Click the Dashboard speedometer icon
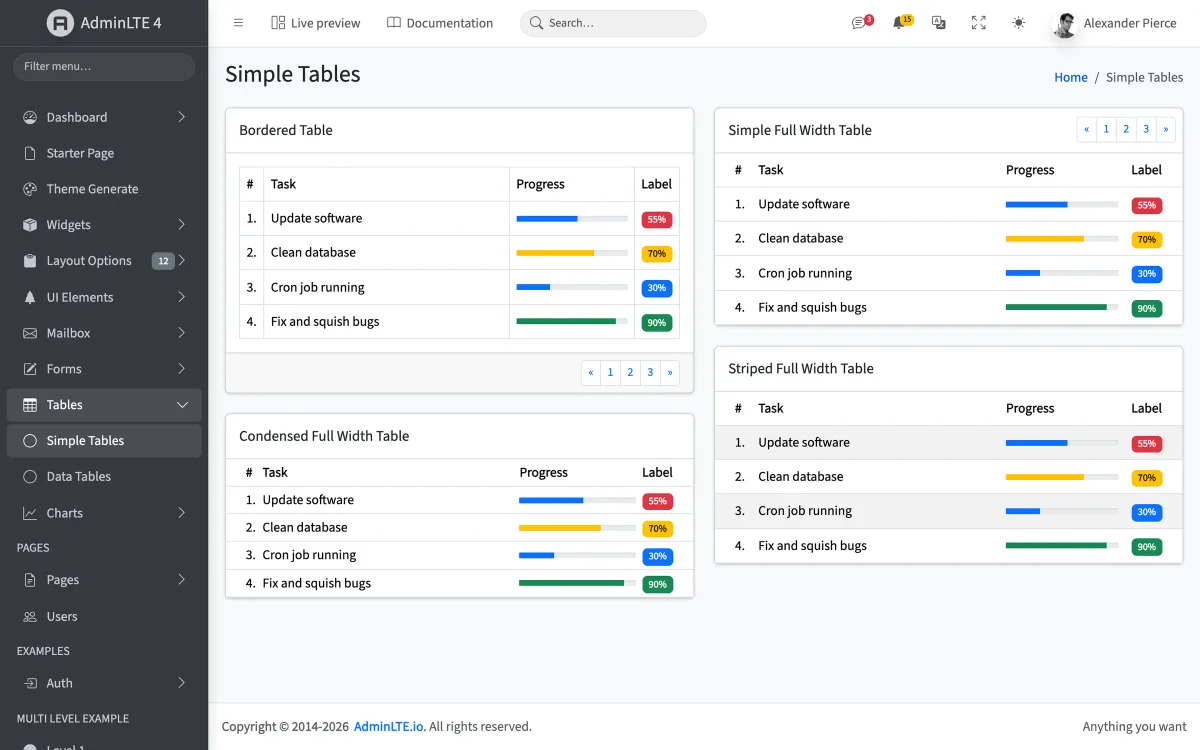 click(x=30, y=117)
